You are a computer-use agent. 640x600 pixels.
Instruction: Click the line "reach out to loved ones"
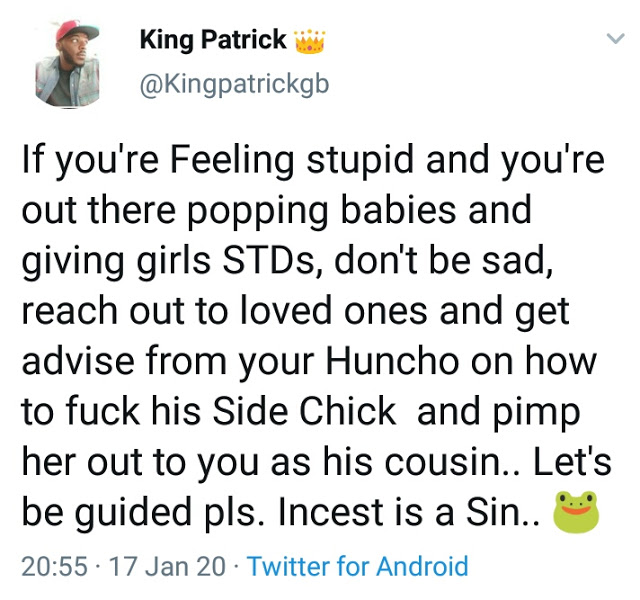pos(224,311)
